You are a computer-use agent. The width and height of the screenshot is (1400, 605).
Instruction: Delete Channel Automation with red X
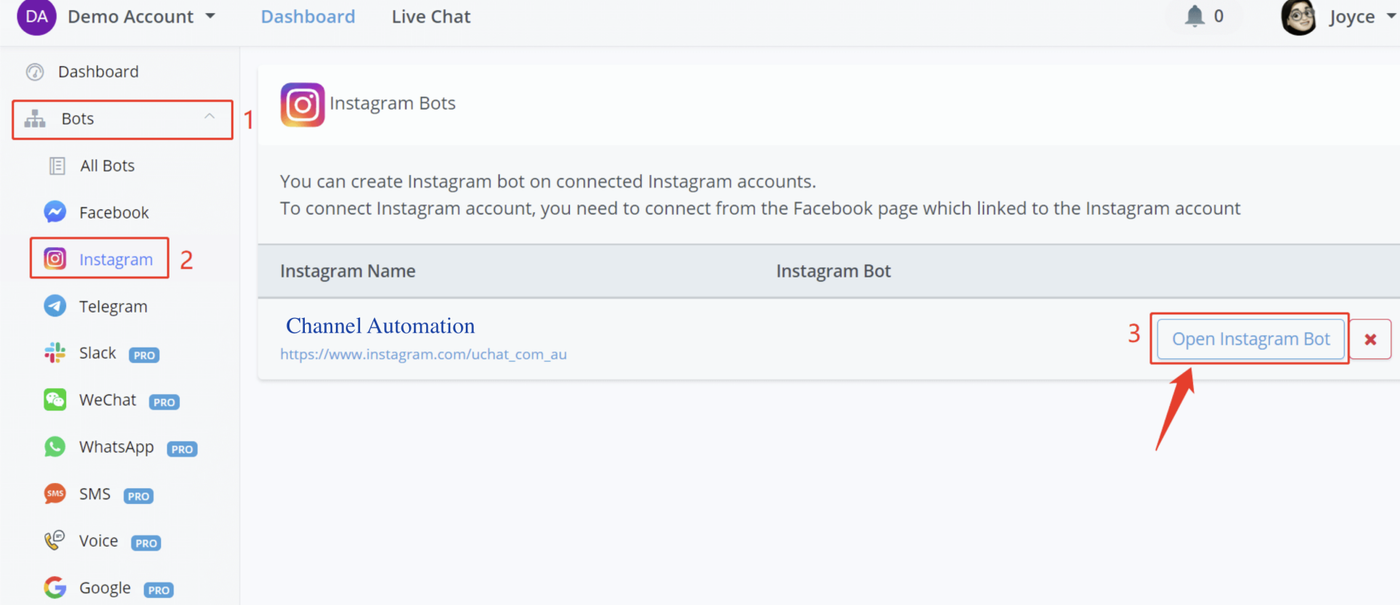coord(1370,340)
